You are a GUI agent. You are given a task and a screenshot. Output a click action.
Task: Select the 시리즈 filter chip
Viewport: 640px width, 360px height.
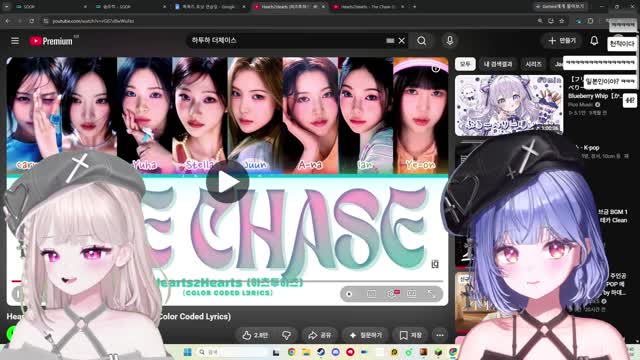click(x=533, y=64)
